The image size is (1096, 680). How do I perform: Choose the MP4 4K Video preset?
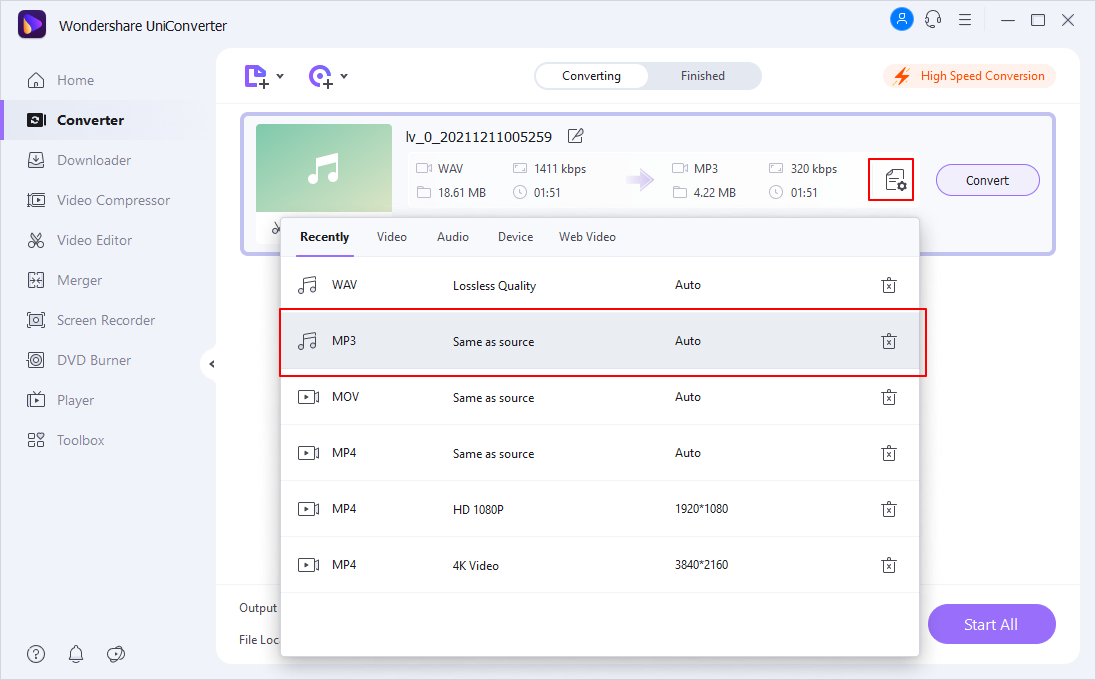[600, 565]
